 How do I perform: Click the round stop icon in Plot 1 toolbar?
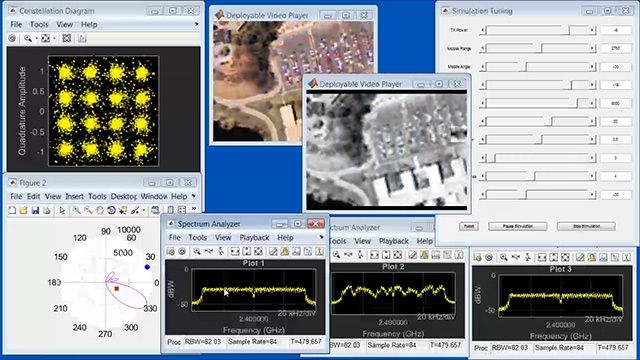pos(182,251)
